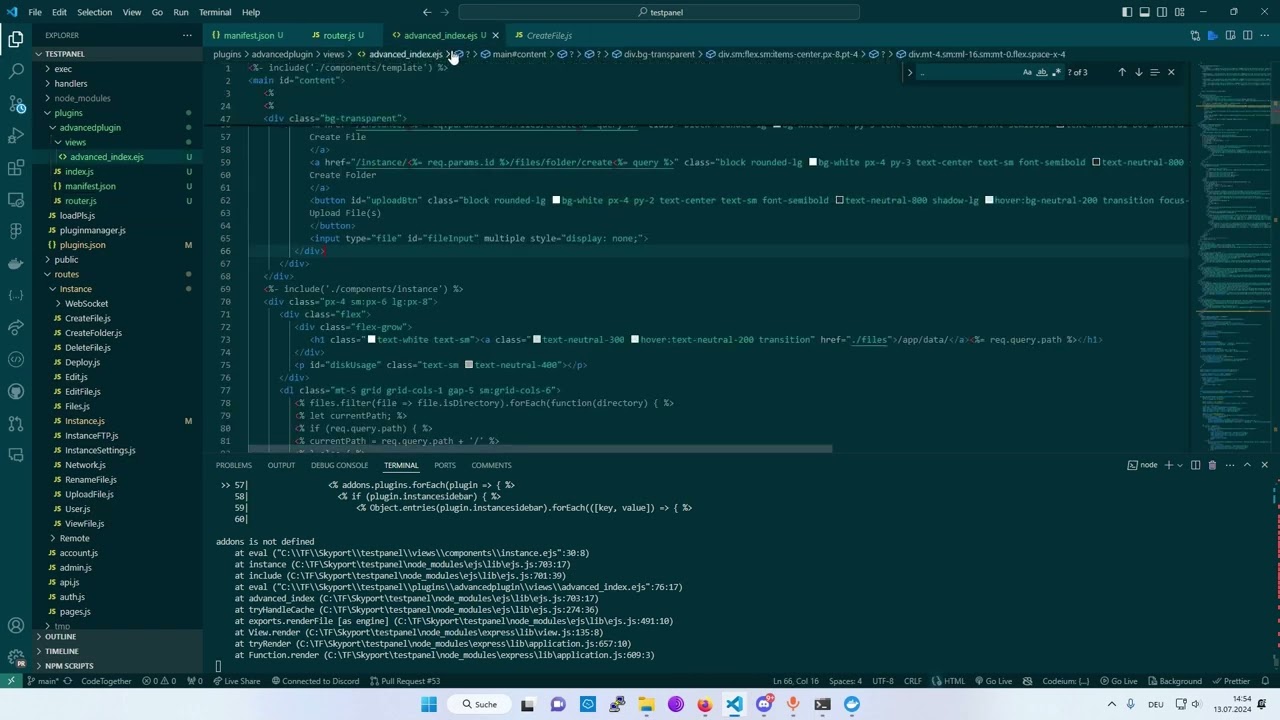Open new terminal profile dropdown
Screen dimensions: 1280x720
point(1178,465)
